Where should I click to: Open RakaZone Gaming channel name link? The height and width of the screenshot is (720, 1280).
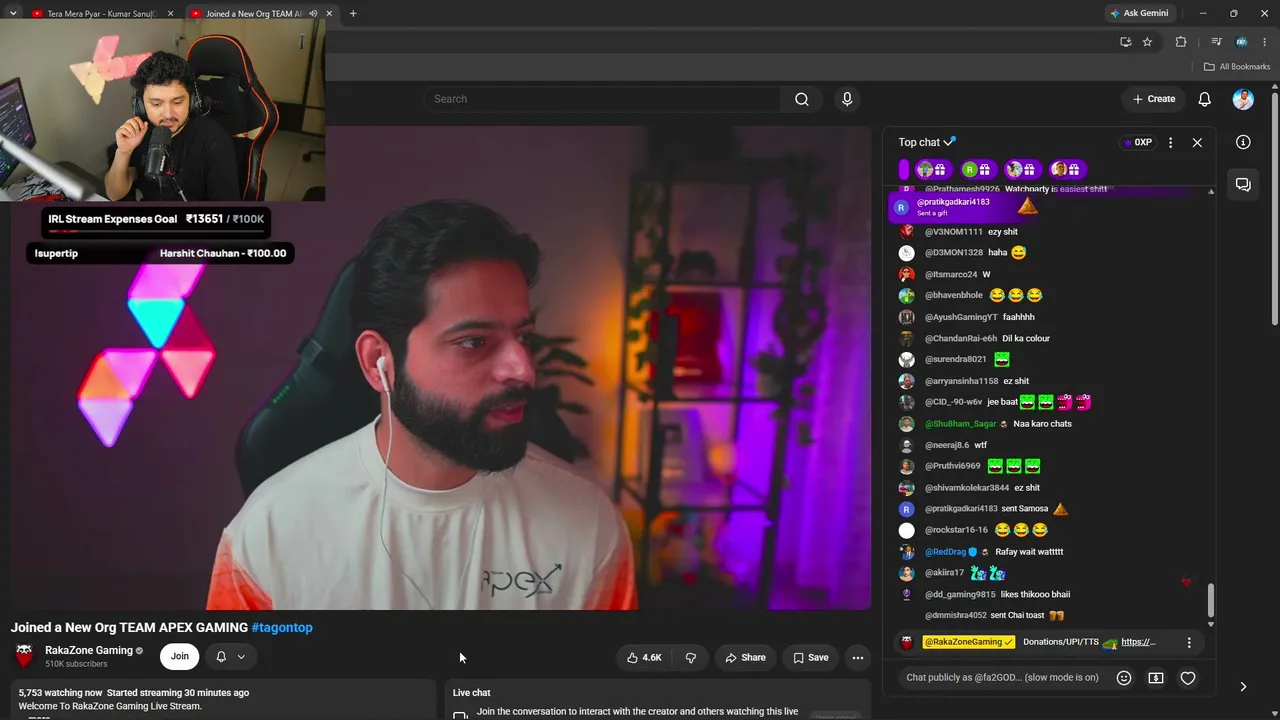89,650
